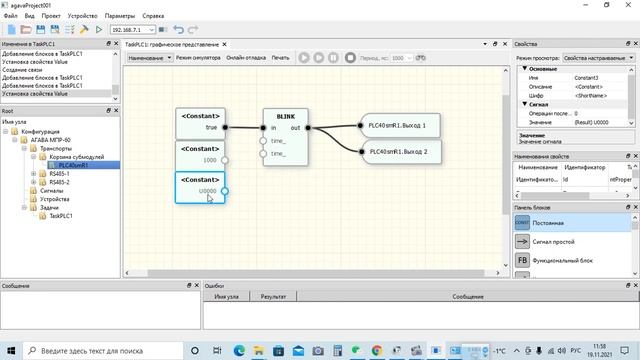Select TaskPLC1 in the tree
640x360 pixels.
coord(61,216)
